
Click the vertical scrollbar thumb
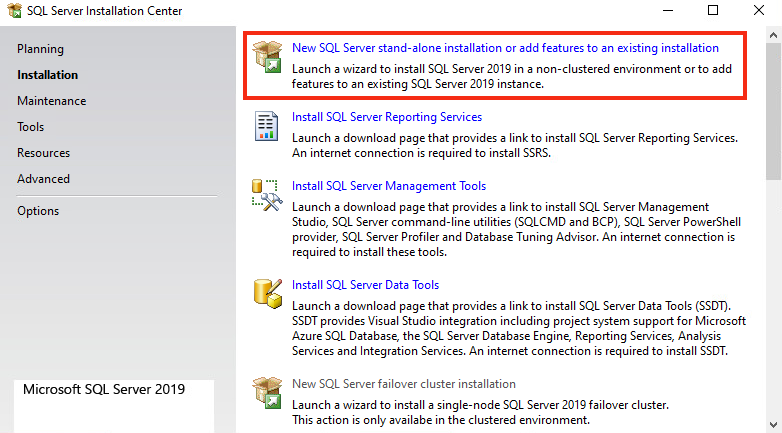[x=774, y=111]
